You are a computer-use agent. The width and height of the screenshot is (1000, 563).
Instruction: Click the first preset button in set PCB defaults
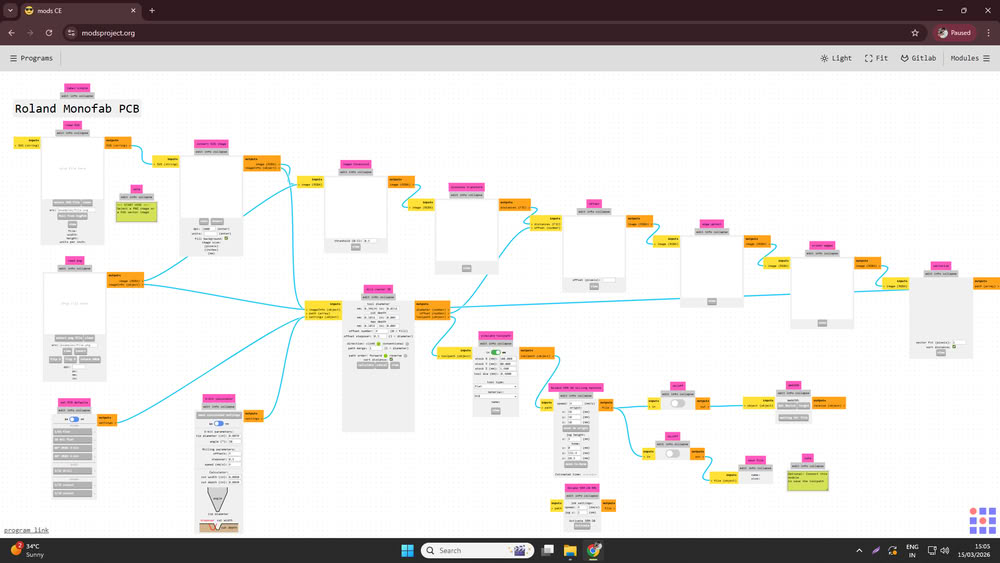(72, 432)
